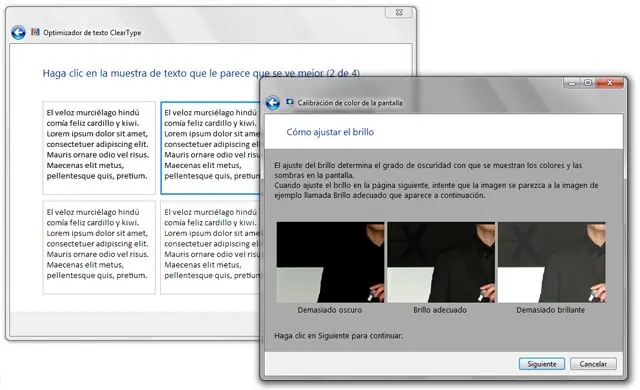This screenshot has width=640, height=390.
Task: Click the Cancelar button
Action: (x=593, y=364)
